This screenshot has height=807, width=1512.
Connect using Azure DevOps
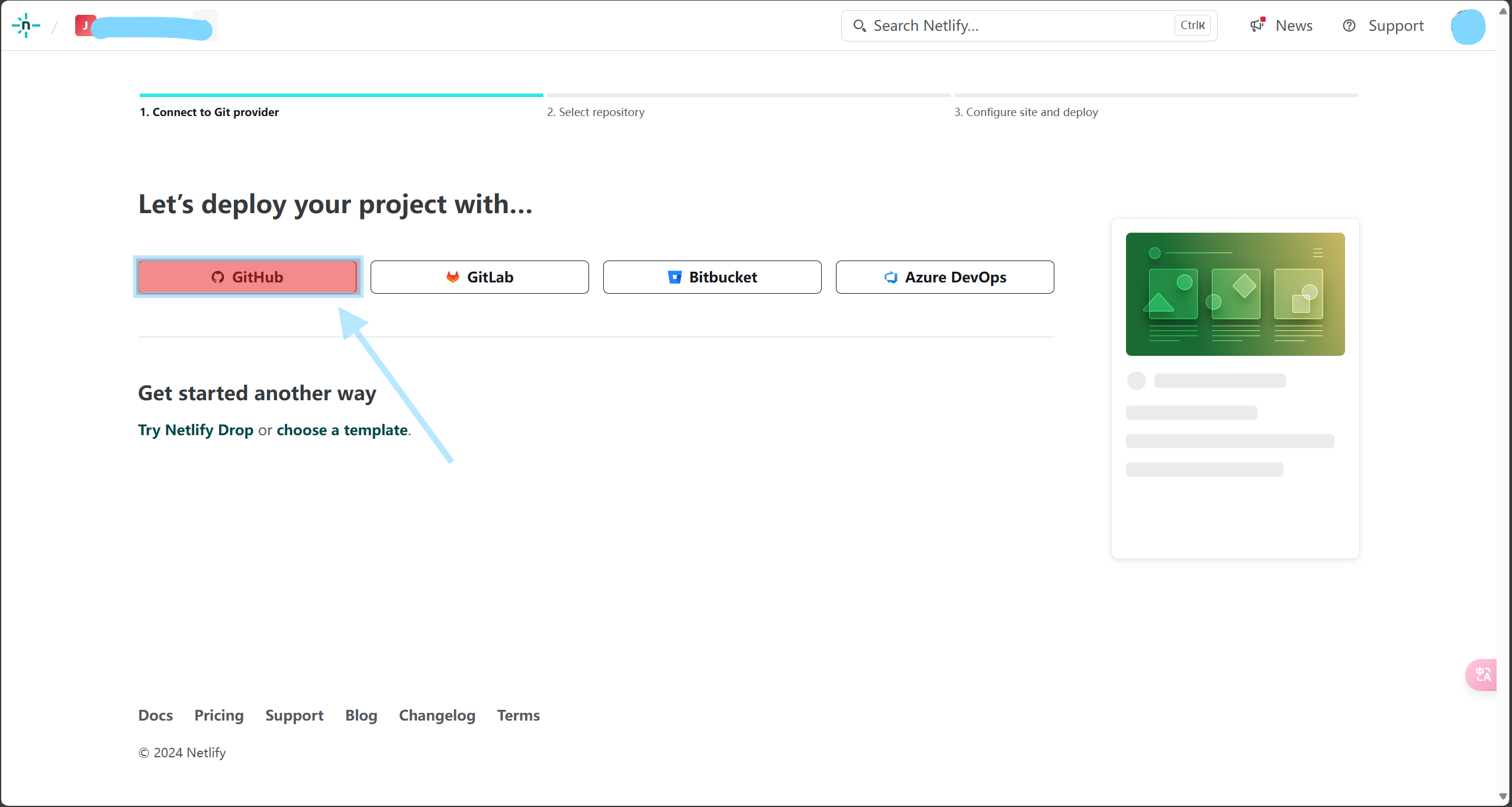coord(944,277)
